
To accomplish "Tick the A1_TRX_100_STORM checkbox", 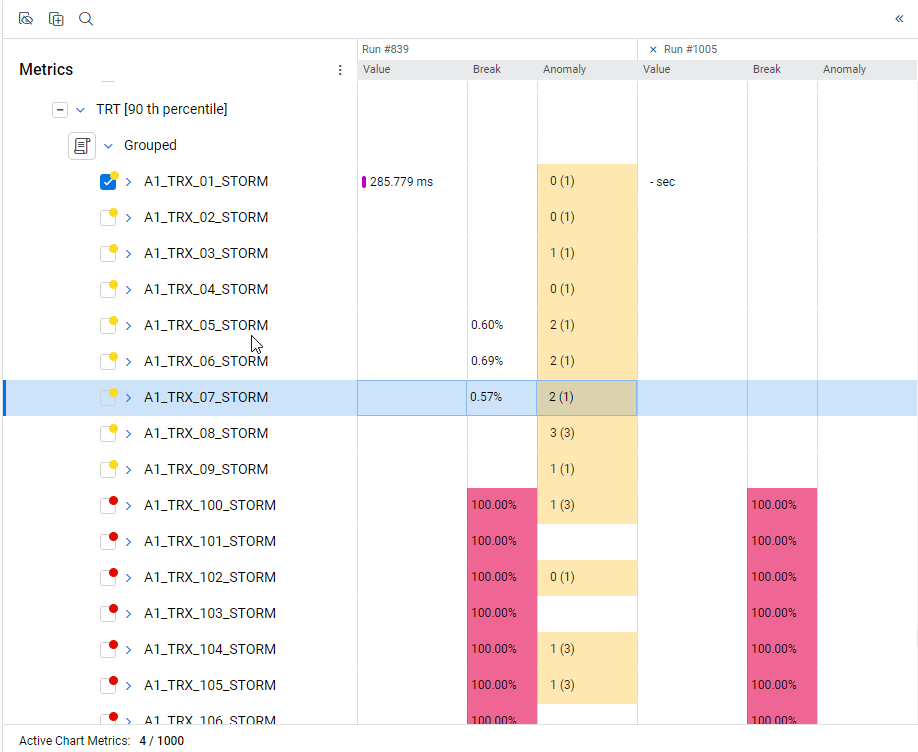I will [108, 506].
